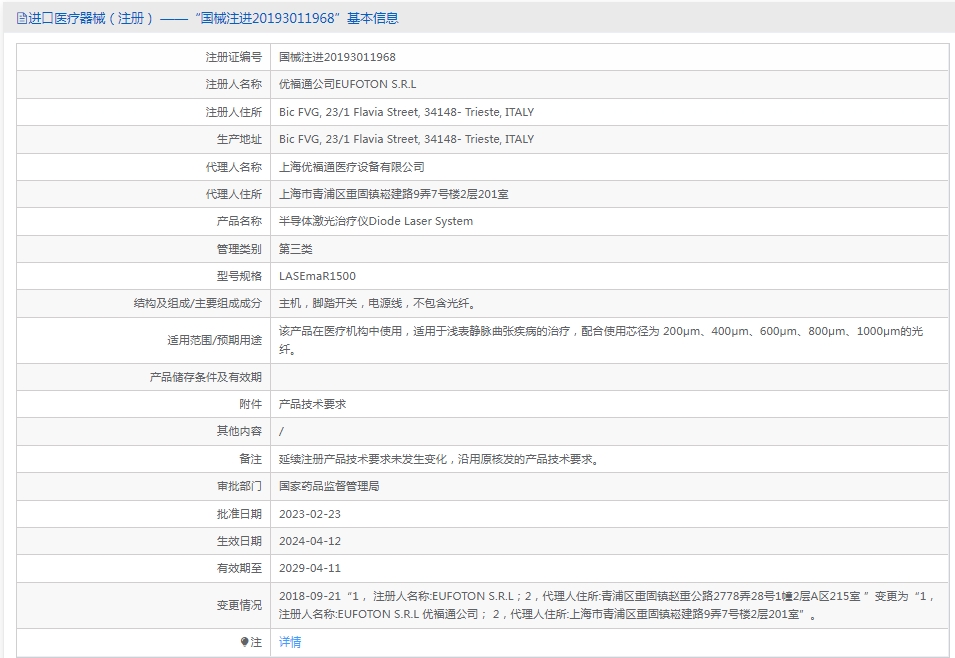Select the registration number 国械注进20193011968 value
Screen dimensions: 955x658
coord(337,57)
